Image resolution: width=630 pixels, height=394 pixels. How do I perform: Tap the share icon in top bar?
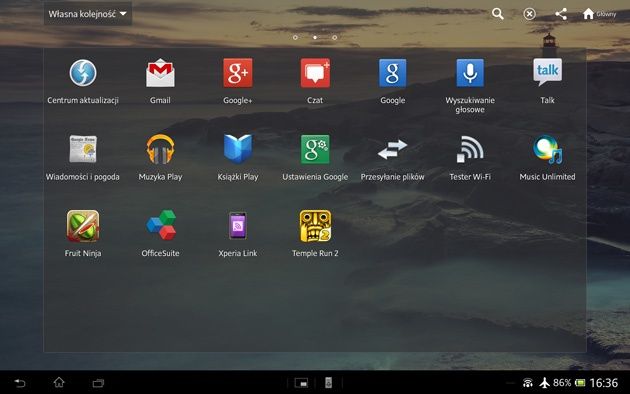[561, 14]
